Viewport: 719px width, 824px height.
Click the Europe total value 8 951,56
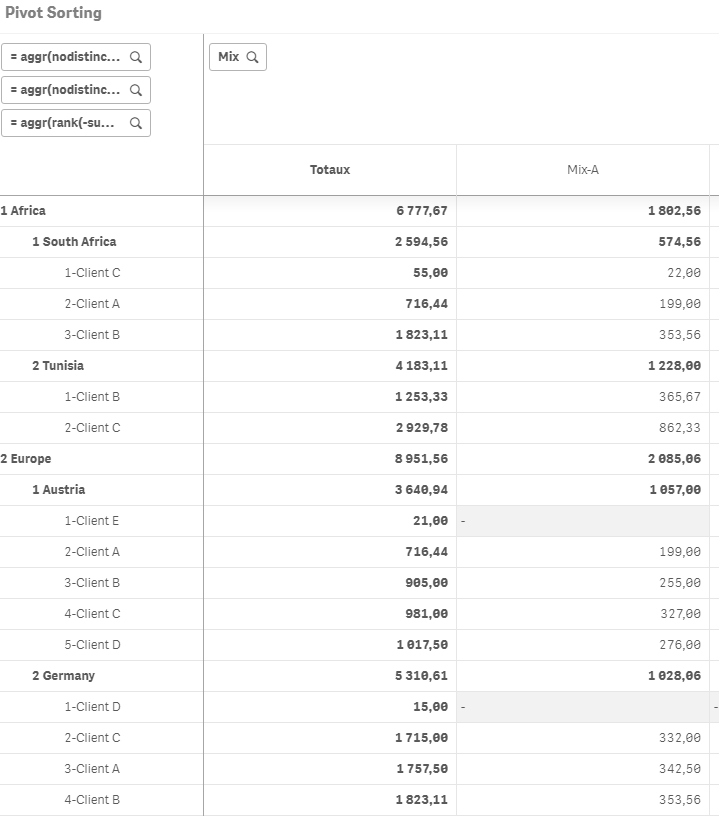point(422,459)
